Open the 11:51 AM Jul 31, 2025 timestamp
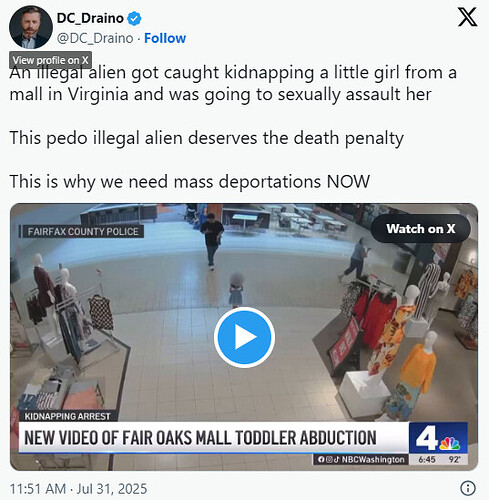 point(78,489)
